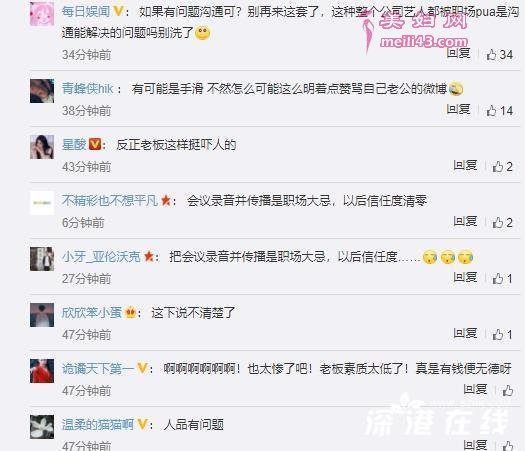
Task: Click 温柔的猫猫啊's flower avatar
Action: coord(42,427)
